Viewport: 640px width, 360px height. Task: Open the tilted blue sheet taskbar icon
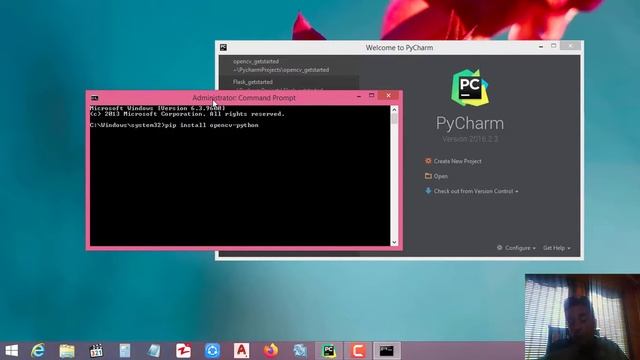(x=154, y=351)
